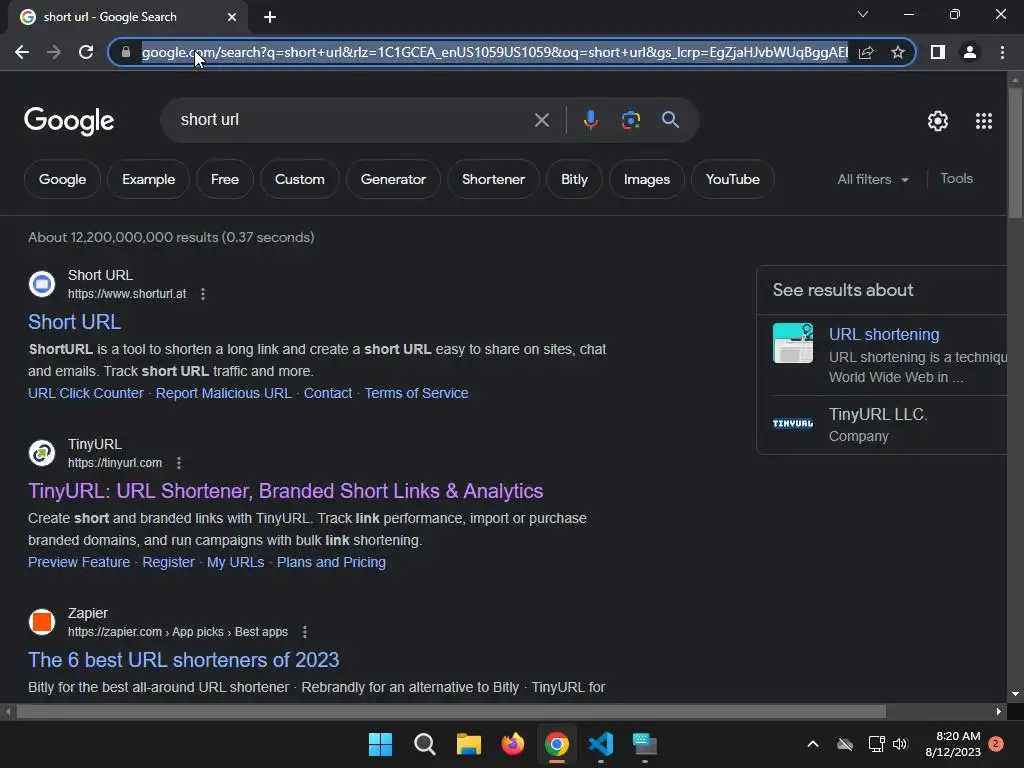
Task: Open Preview Feature sitelink
Action: point(79,562)
